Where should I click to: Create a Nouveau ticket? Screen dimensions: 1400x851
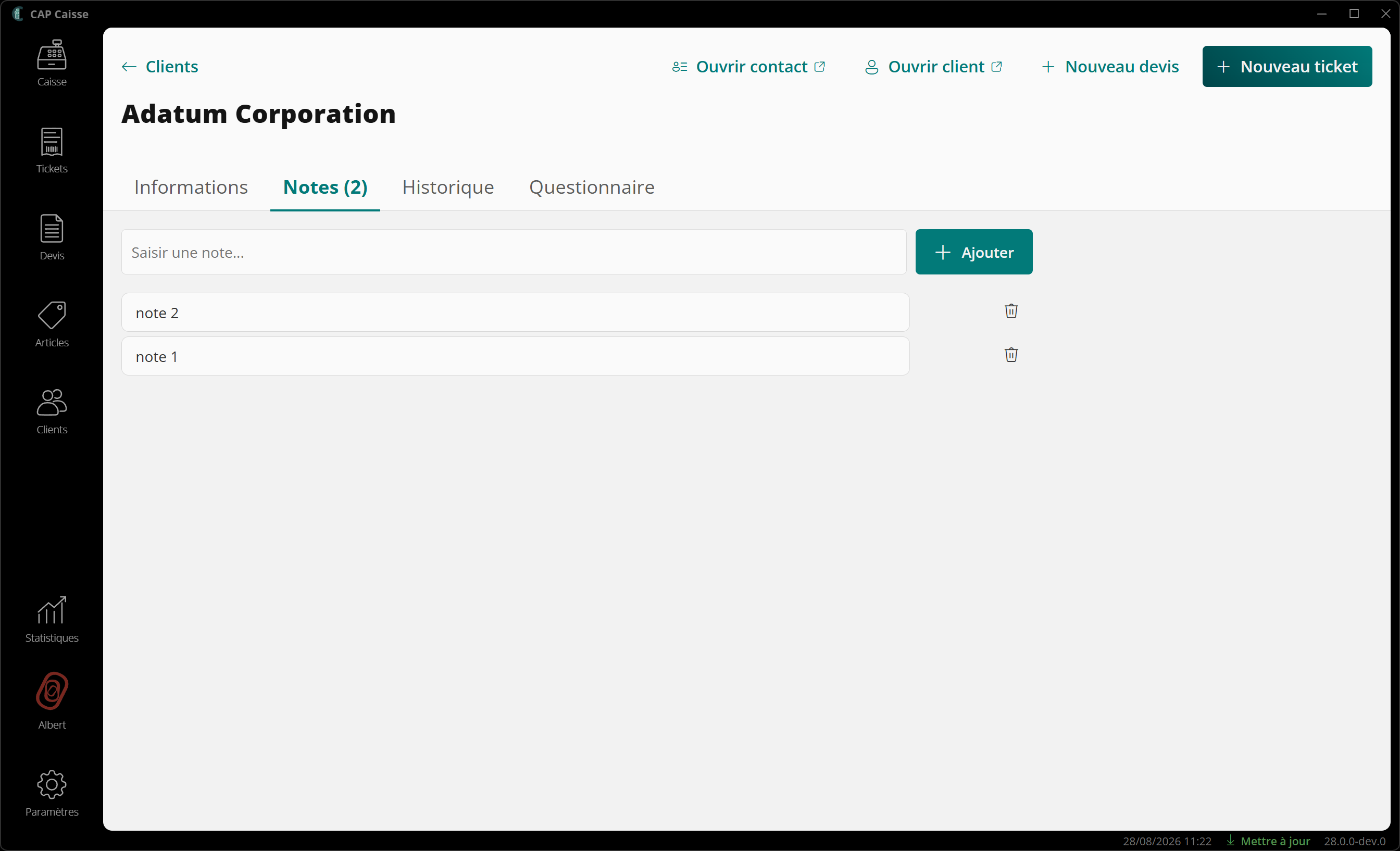[1287, 67]
